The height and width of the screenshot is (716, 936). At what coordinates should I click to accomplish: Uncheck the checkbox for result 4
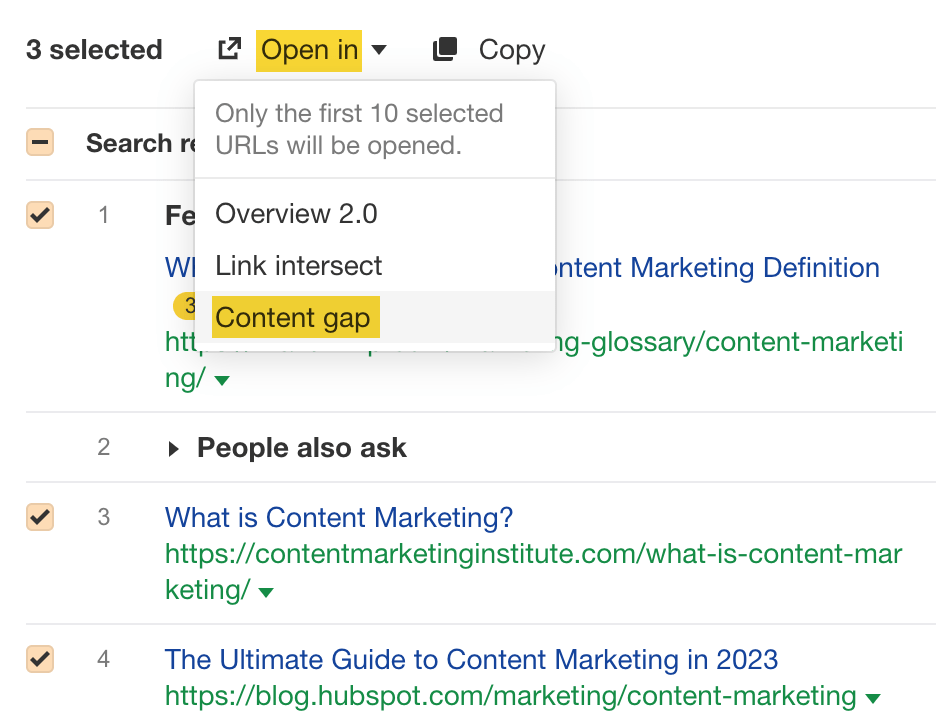pos(40,659)
